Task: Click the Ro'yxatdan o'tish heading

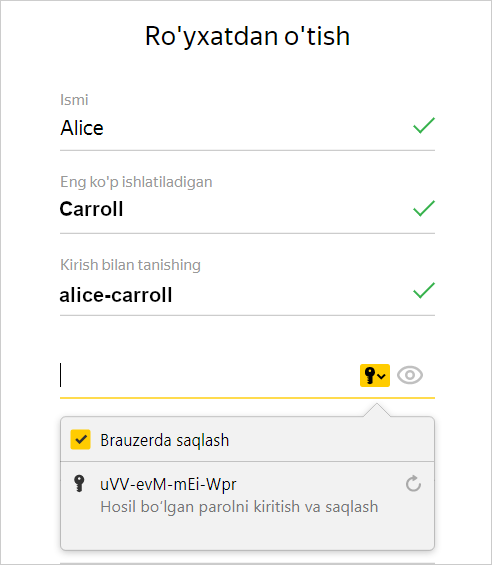Action: point(247,36)
